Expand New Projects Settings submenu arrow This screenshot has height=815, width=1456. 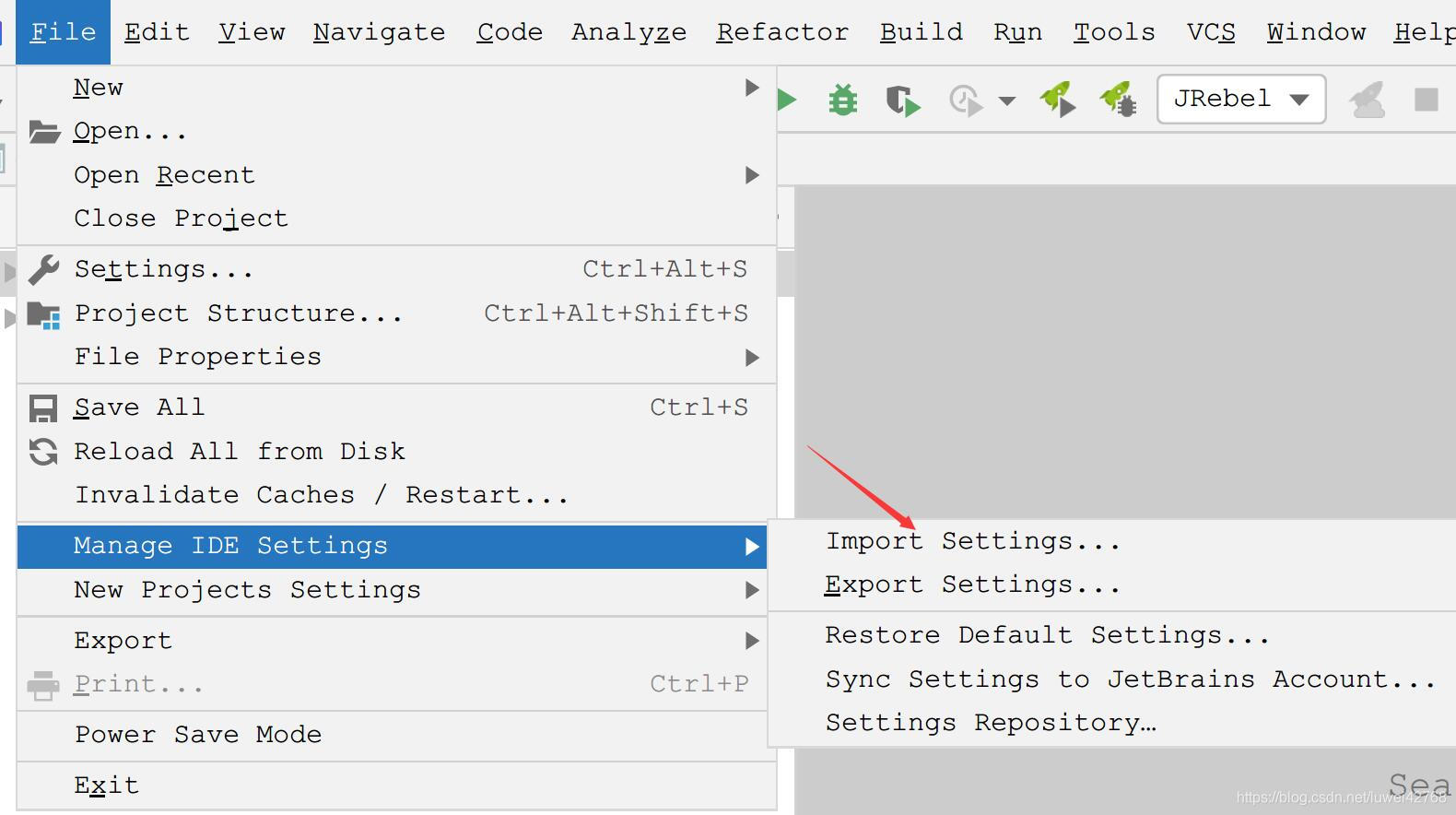[x=752, y=590]
